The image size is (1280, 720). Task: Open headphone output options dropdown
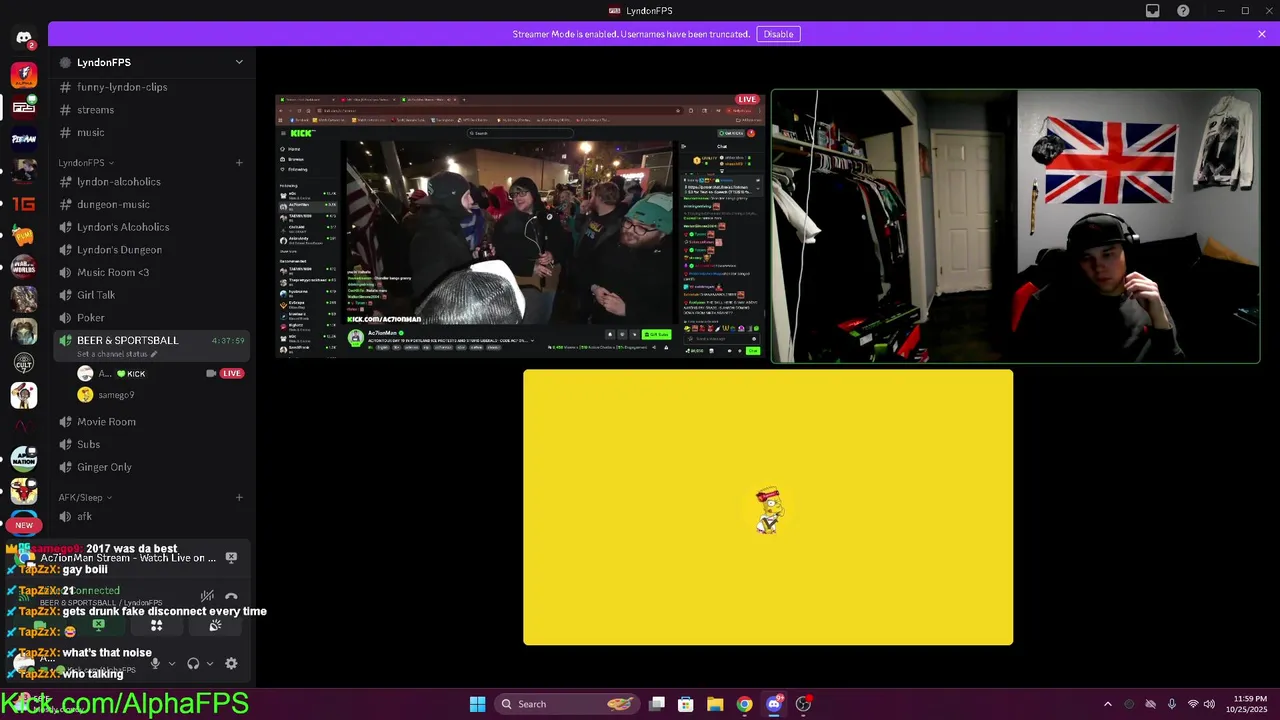[209, 663]
